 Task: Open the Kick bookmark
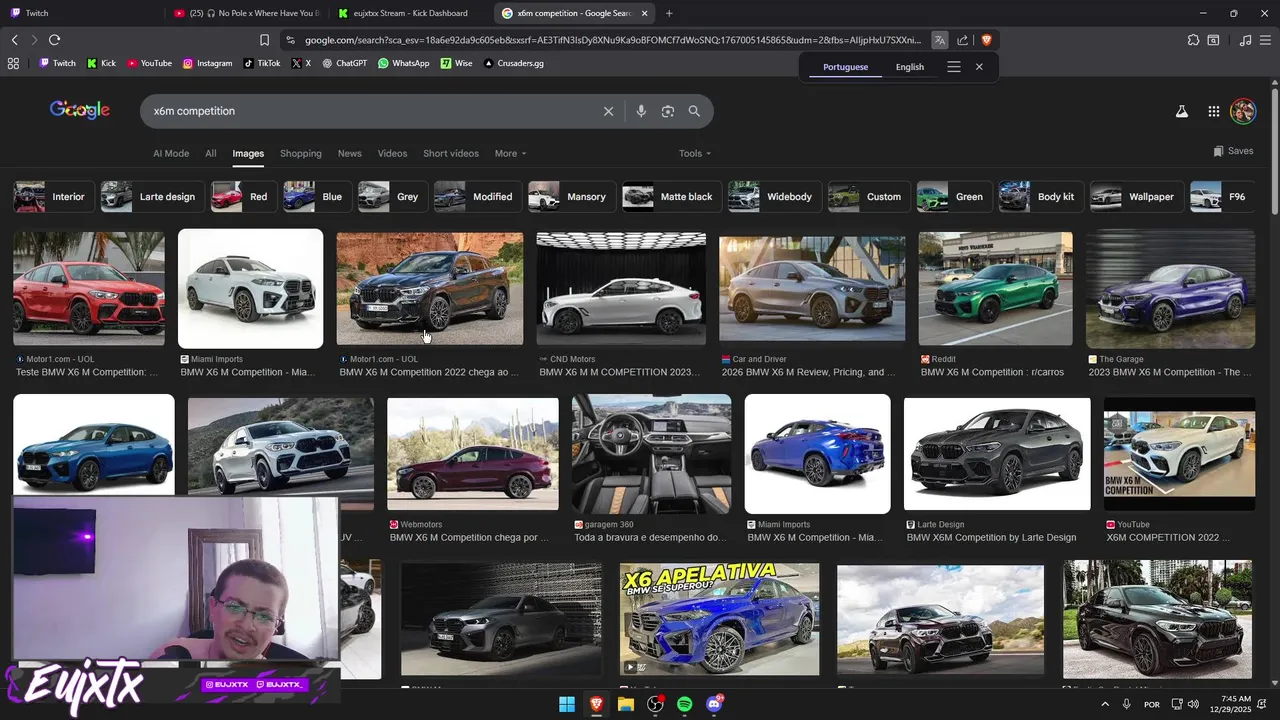pos(101,63)
